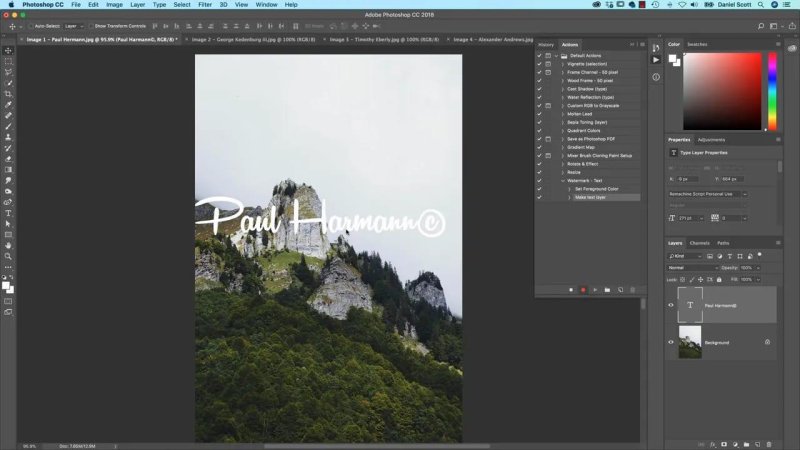The height and width of the screenshot is (450, 800).
Task: Create new action set folder icon
Action: [607, 290]
